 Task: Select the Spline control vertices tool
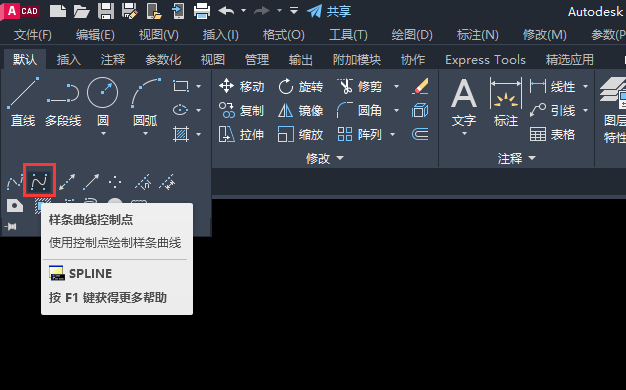(x=39, y=181)
